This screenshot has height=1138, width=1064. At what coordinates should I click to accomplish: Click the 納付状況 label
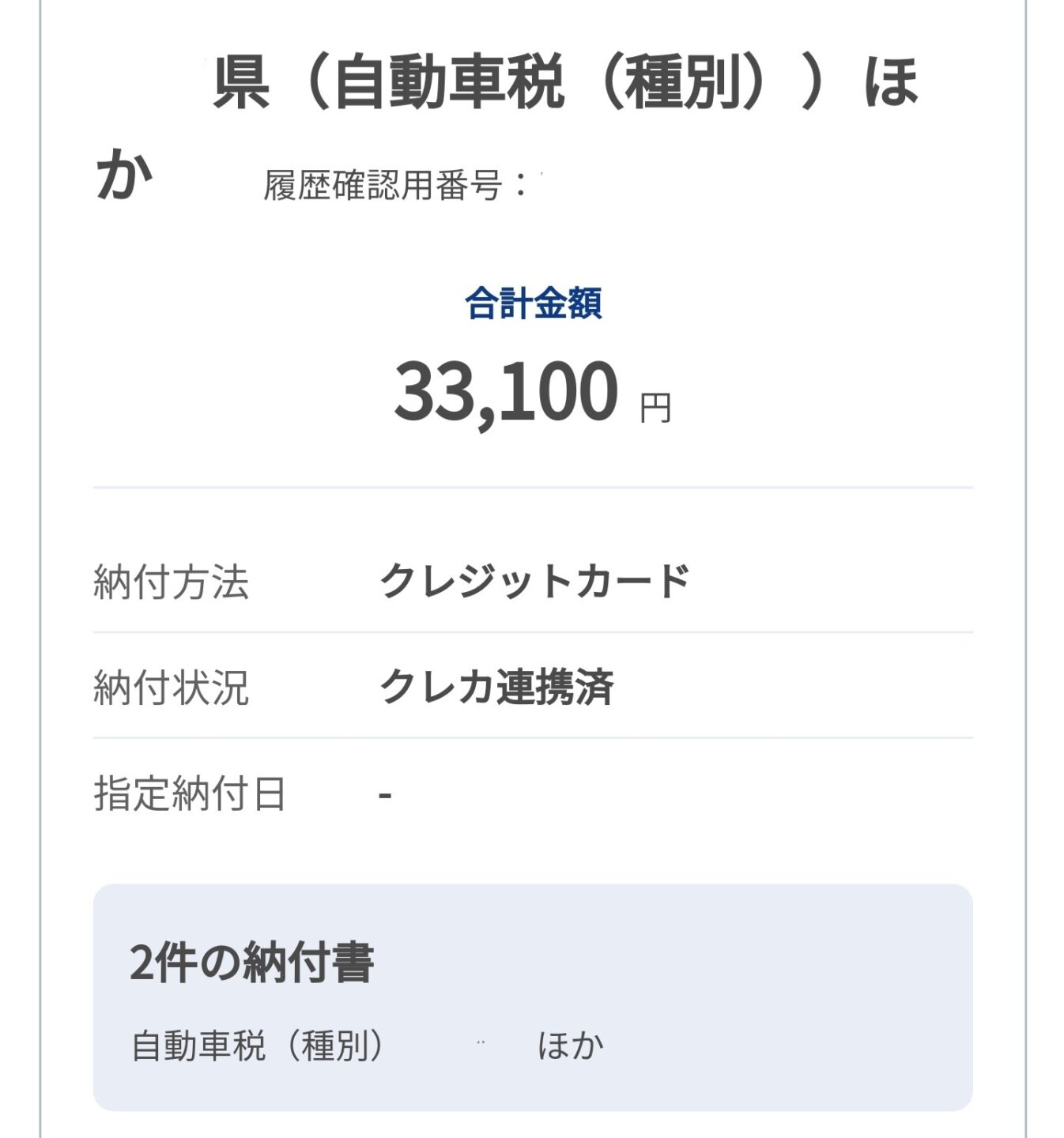[171, 688]
